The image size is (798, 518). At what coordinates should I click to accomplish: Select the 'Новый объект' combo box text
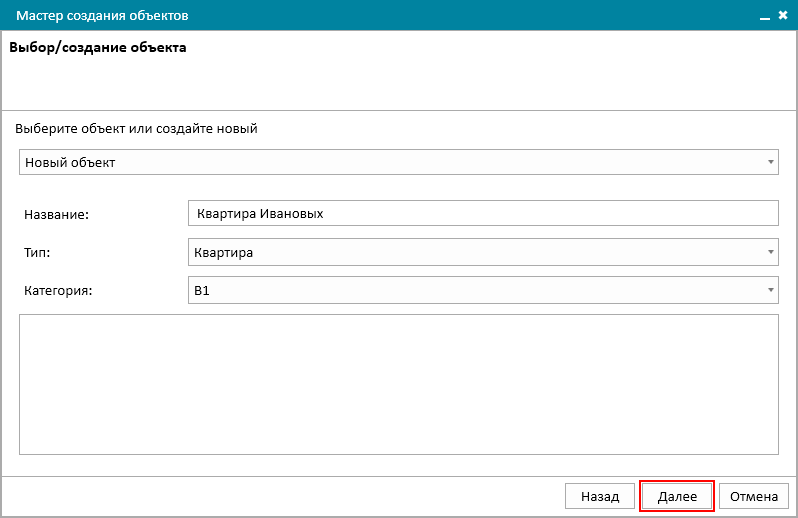coord(70,162)
